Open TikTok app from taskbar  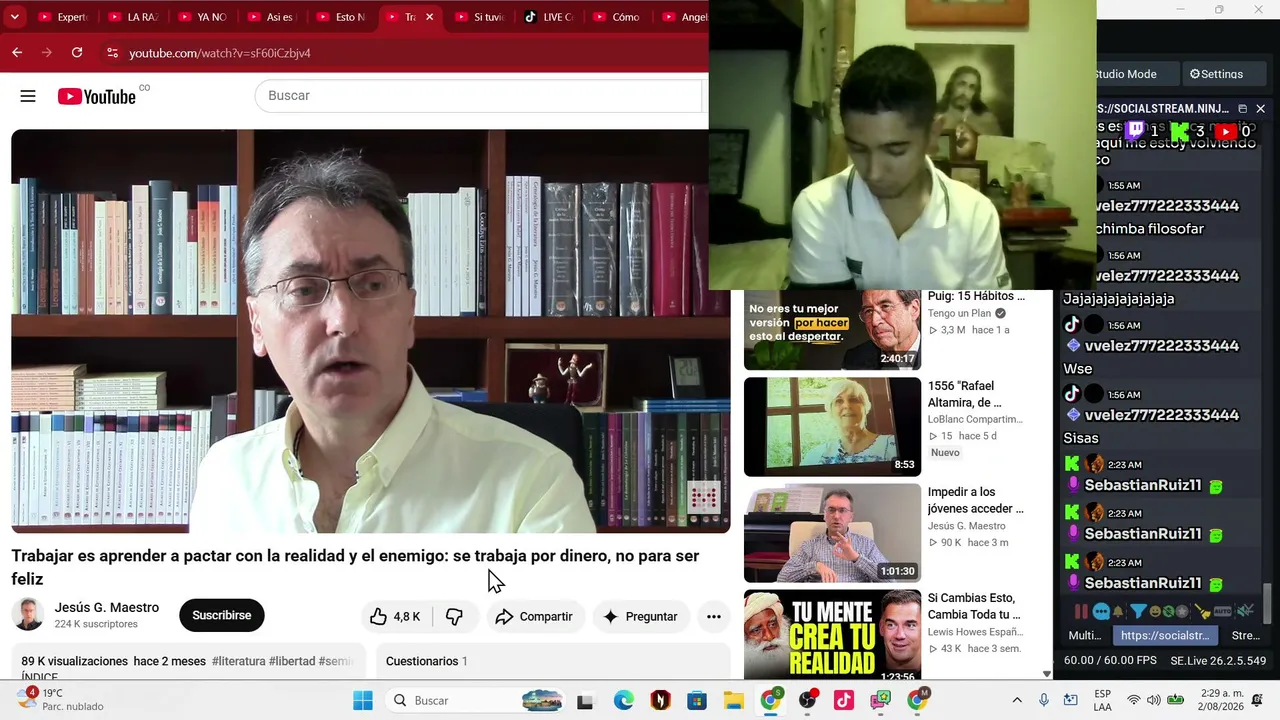click(x=844, y=700)
